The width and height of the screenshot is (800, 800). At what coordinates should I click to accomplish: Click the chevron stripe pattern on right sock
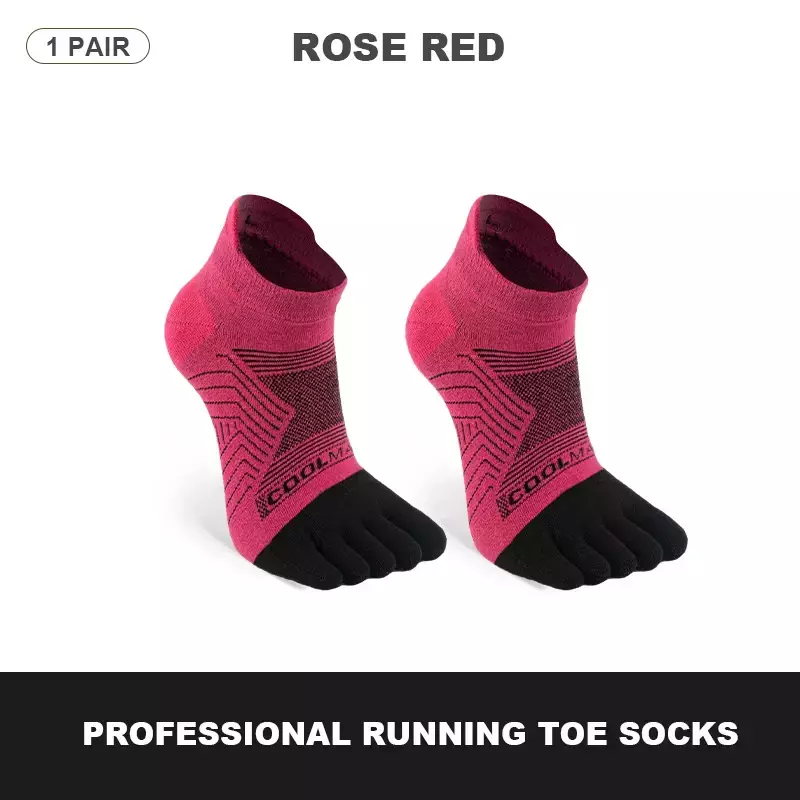[486, 434]
